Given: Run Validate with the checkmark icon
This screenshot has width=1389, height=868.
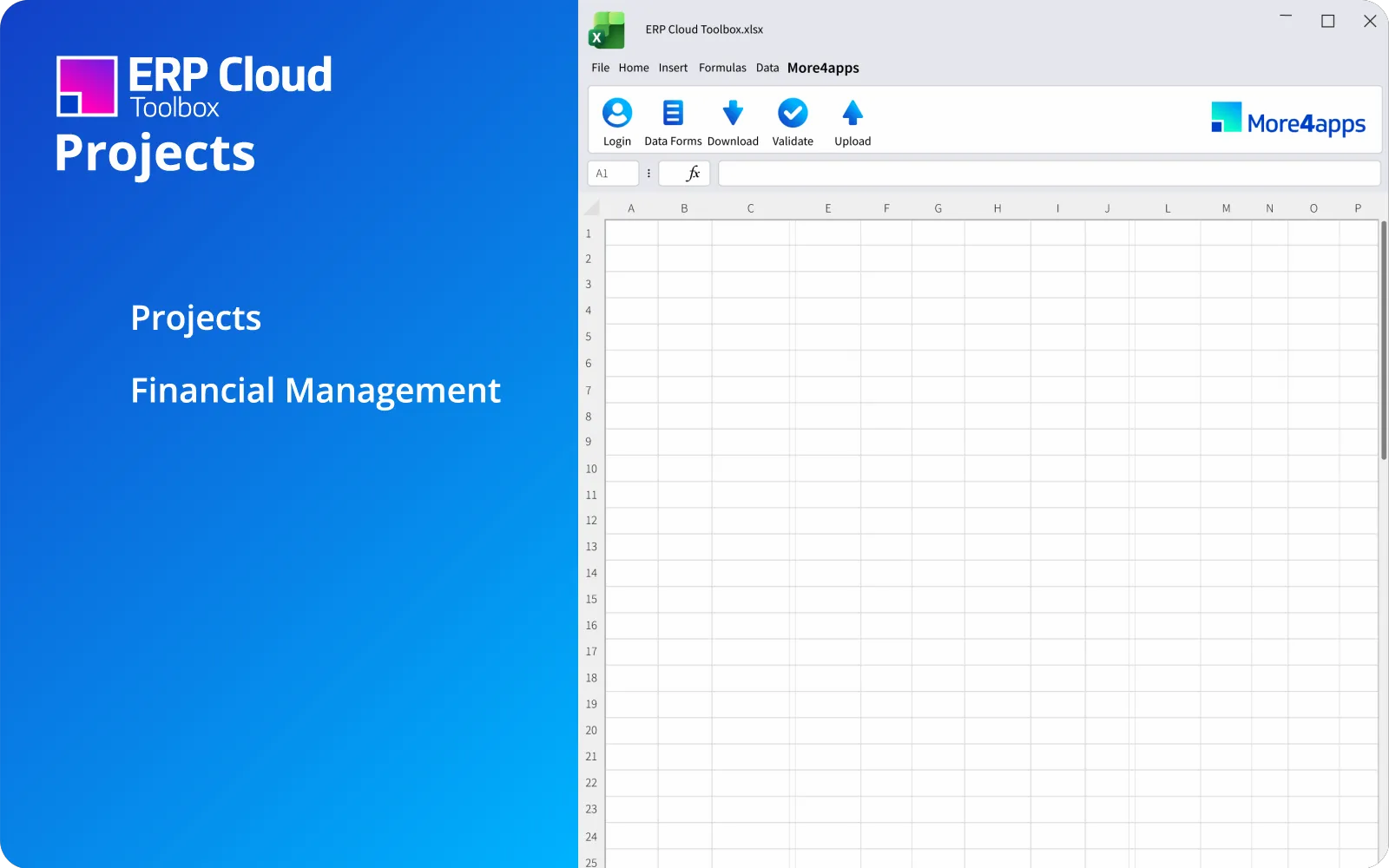Looking at the screenshot, I should click(x=793, y=113).
